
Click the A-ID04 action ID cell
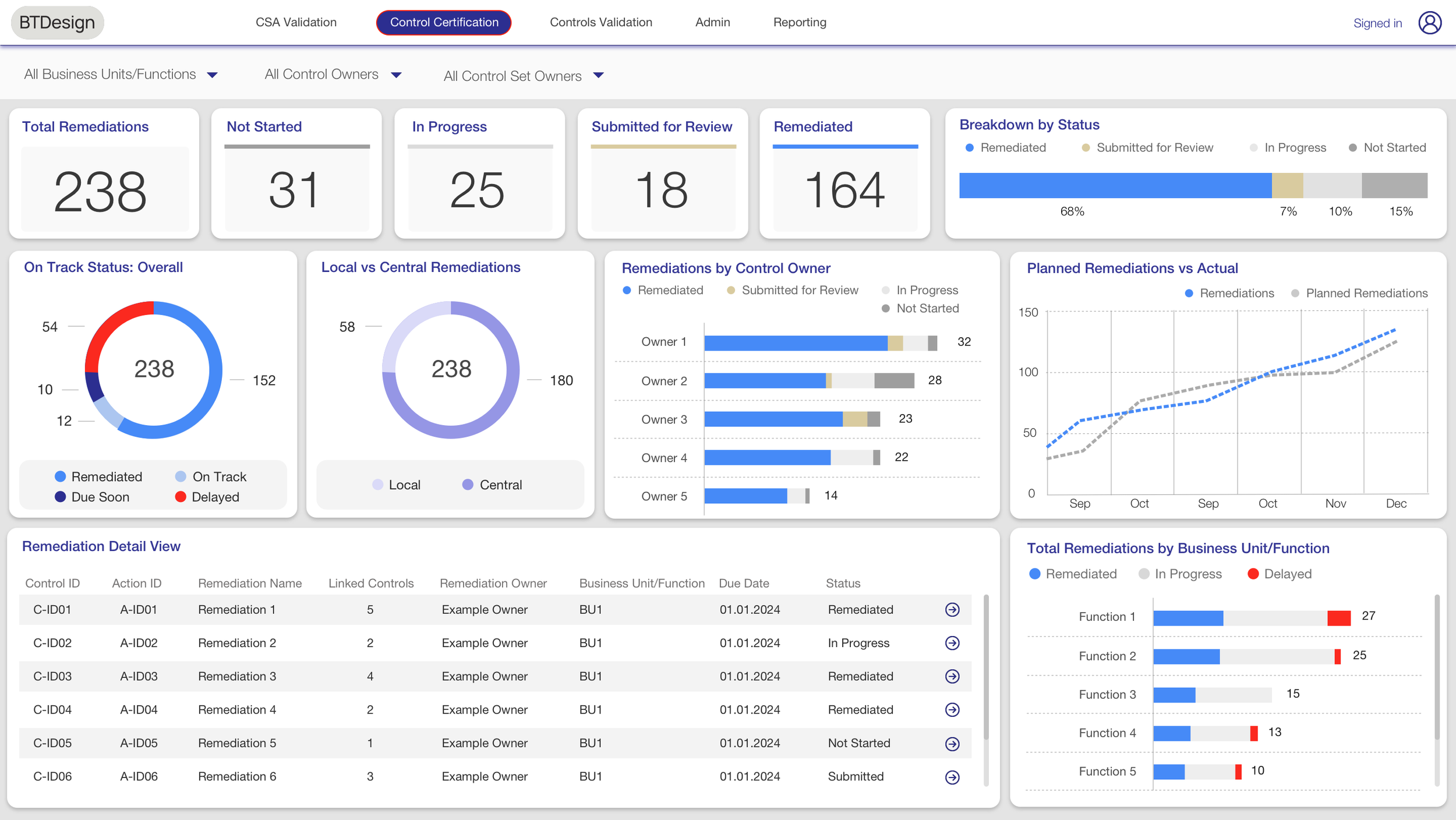point(139,710)
